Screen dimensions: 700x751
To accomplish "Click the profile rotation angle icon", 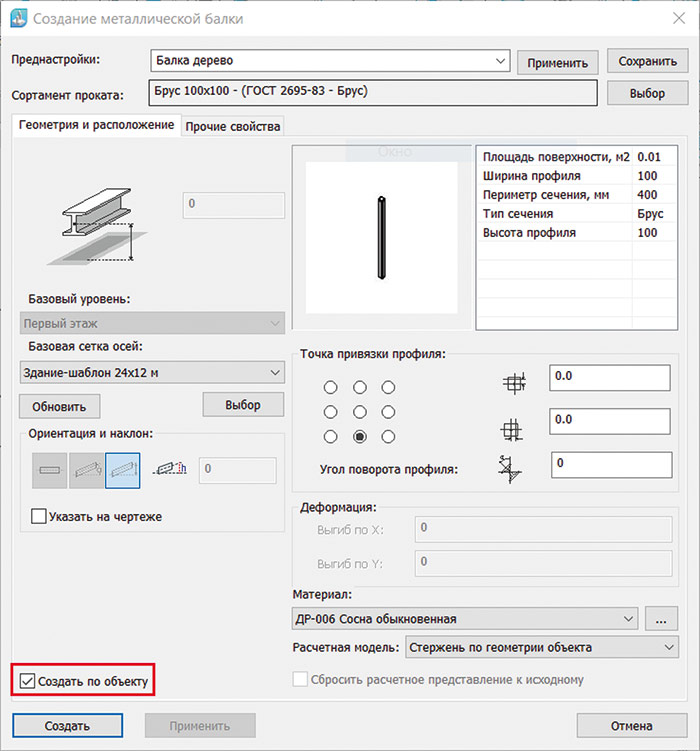I will (x=509, y=469).
